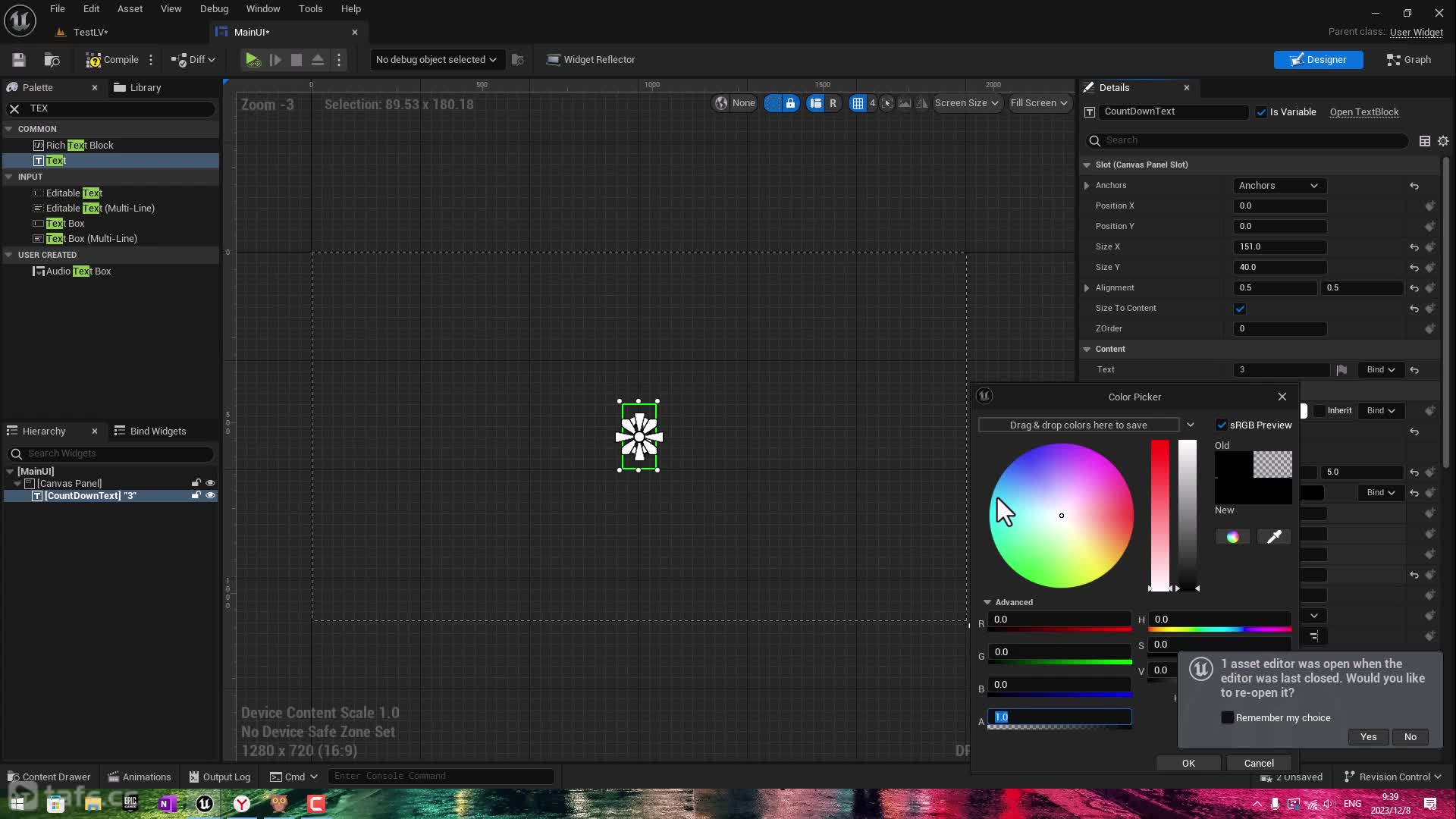Viewport: 1456px width, 819px height.
Task: Open Screen Size dropdown
Action: coord(966,103)
